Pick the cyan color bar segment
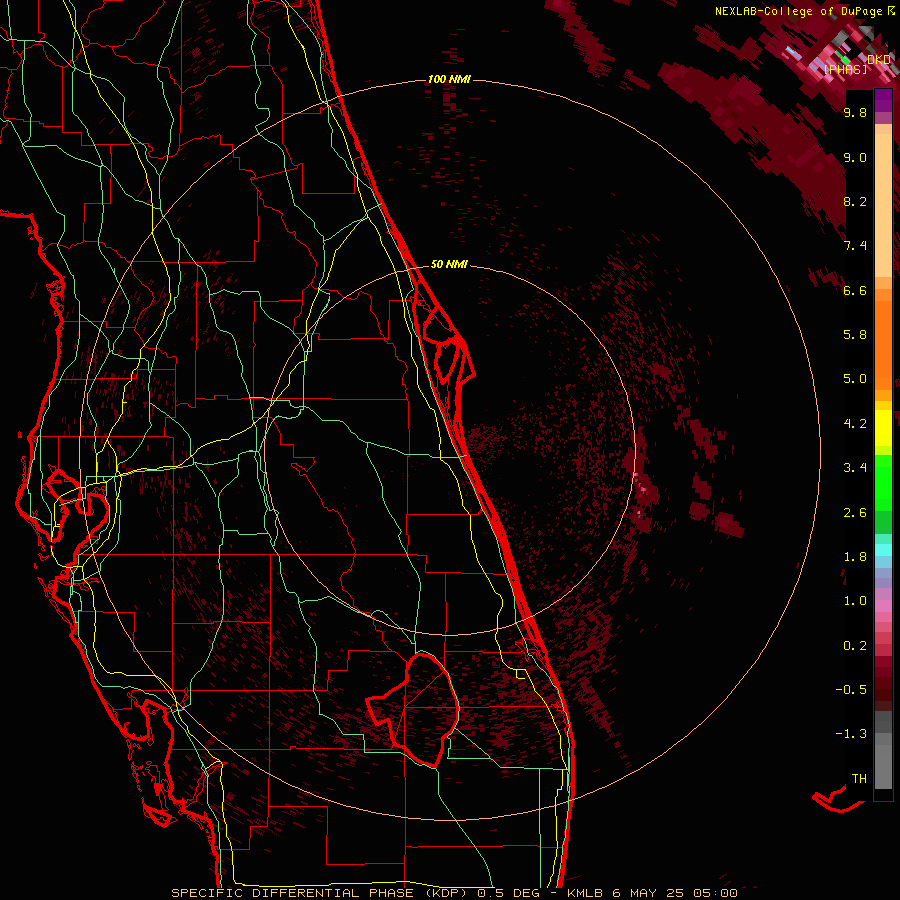The image size is (900, 900). click(x=883, y=550)
